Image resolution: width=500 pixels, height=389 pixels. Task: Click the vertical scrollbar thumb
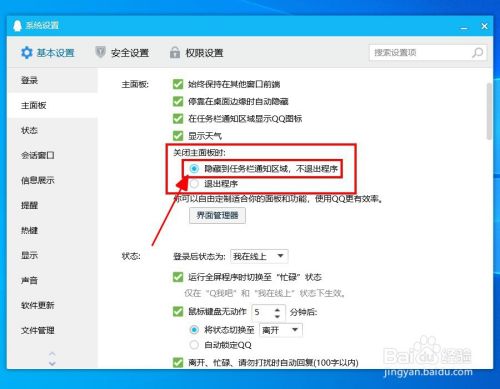pos(489,111)
